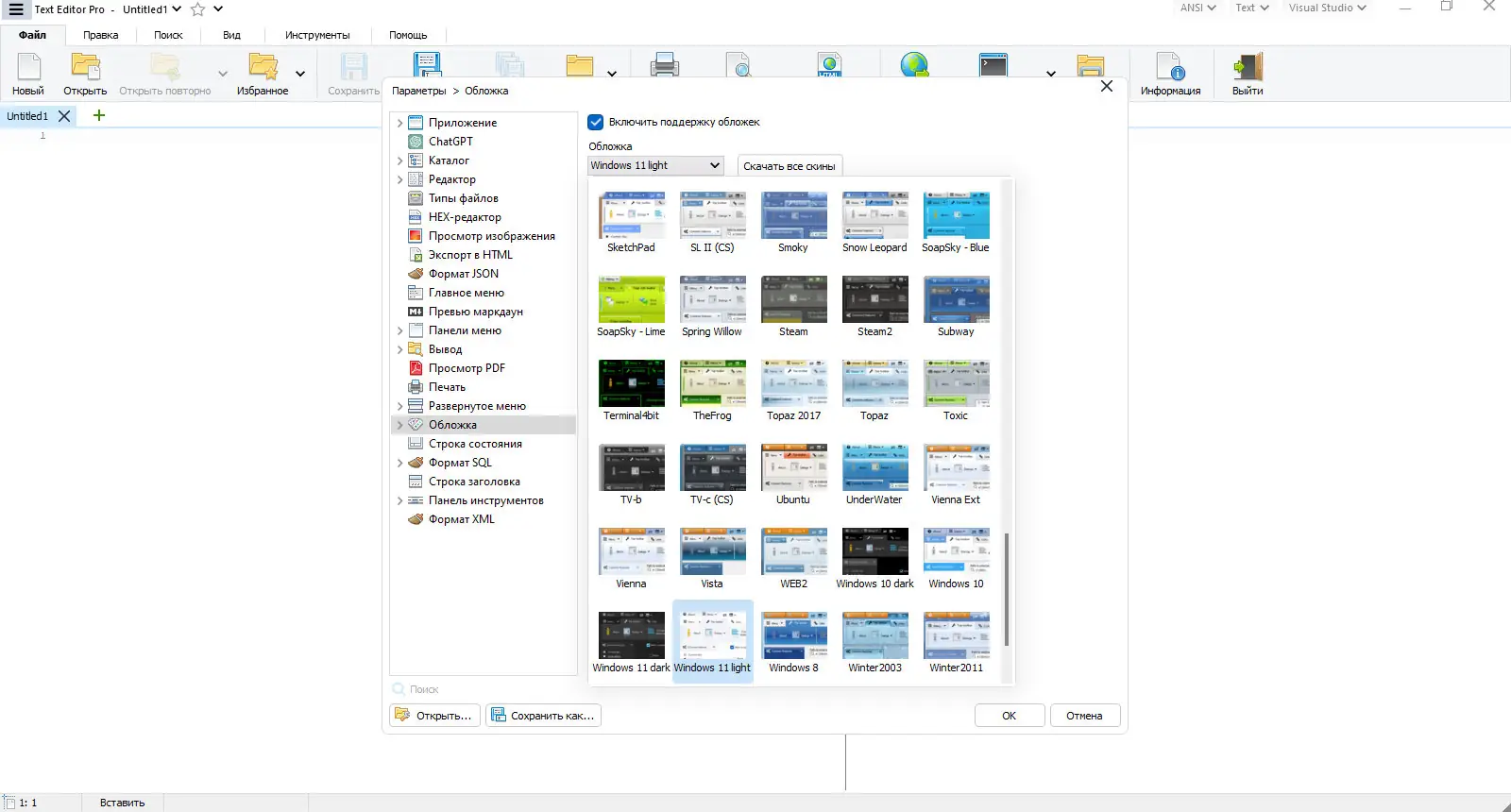
Task: Click the settings Поиск search field
Action: pyautogui.click(x=484, y=689)
